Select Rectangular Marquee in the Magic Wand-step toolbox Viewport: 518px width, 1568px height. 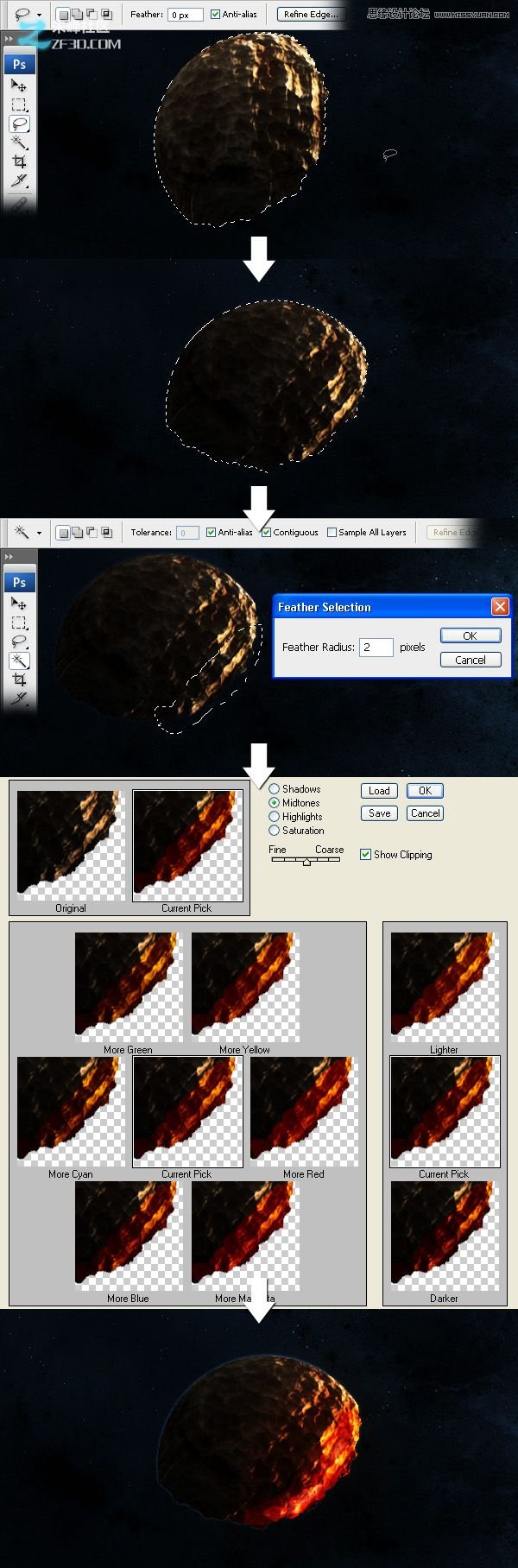[x=19, y=623]
